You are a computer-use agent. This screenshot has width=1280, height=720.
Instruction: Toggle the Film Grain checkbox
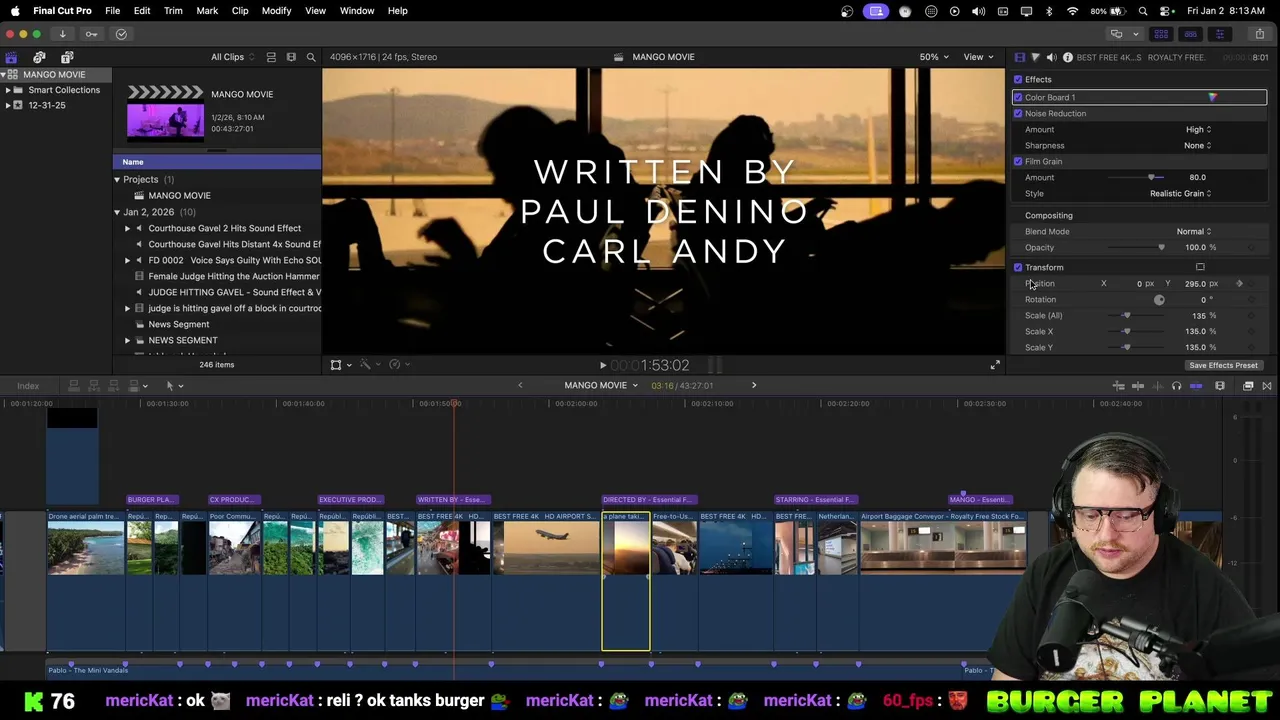pos(1018,161)
